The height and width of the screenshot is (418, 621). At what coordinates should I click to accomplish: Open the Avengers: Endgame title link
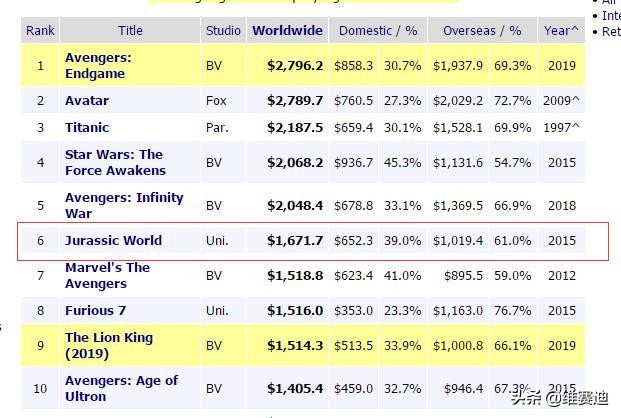(x=98, y=65)
